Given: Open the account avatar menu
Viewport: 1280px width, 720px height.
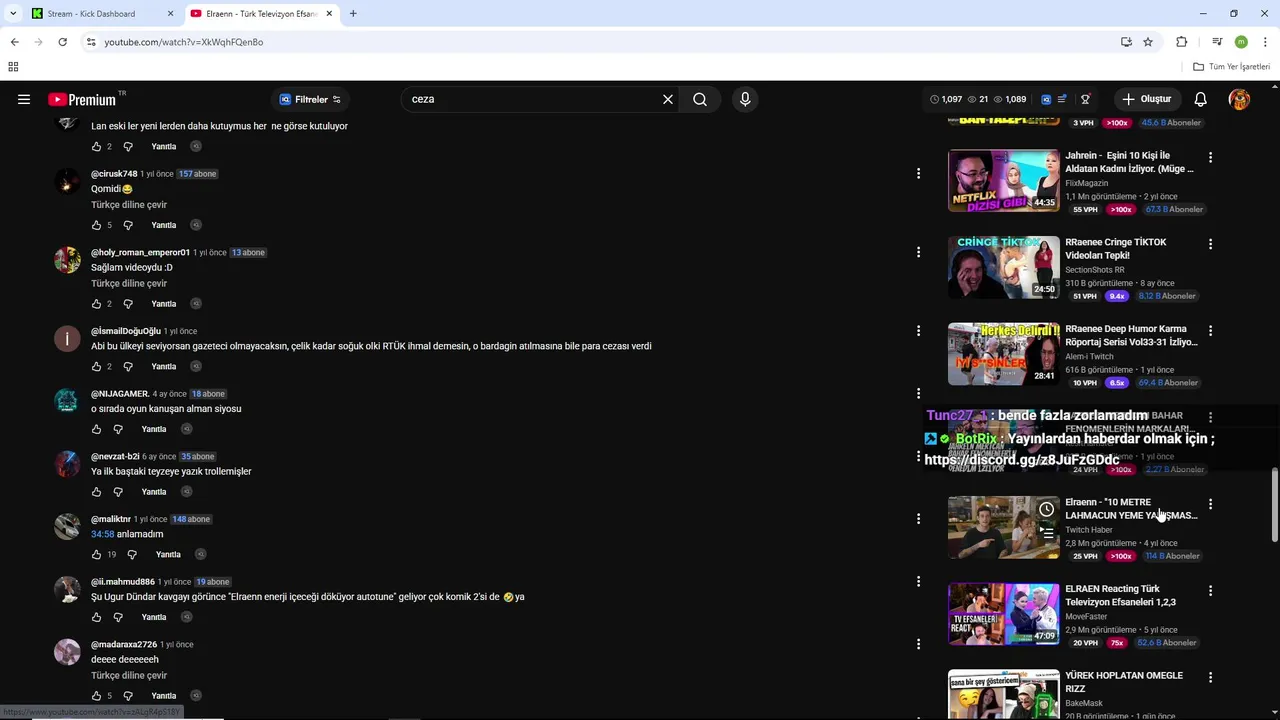Looking at the screenshot, I should pos(1239,99).
